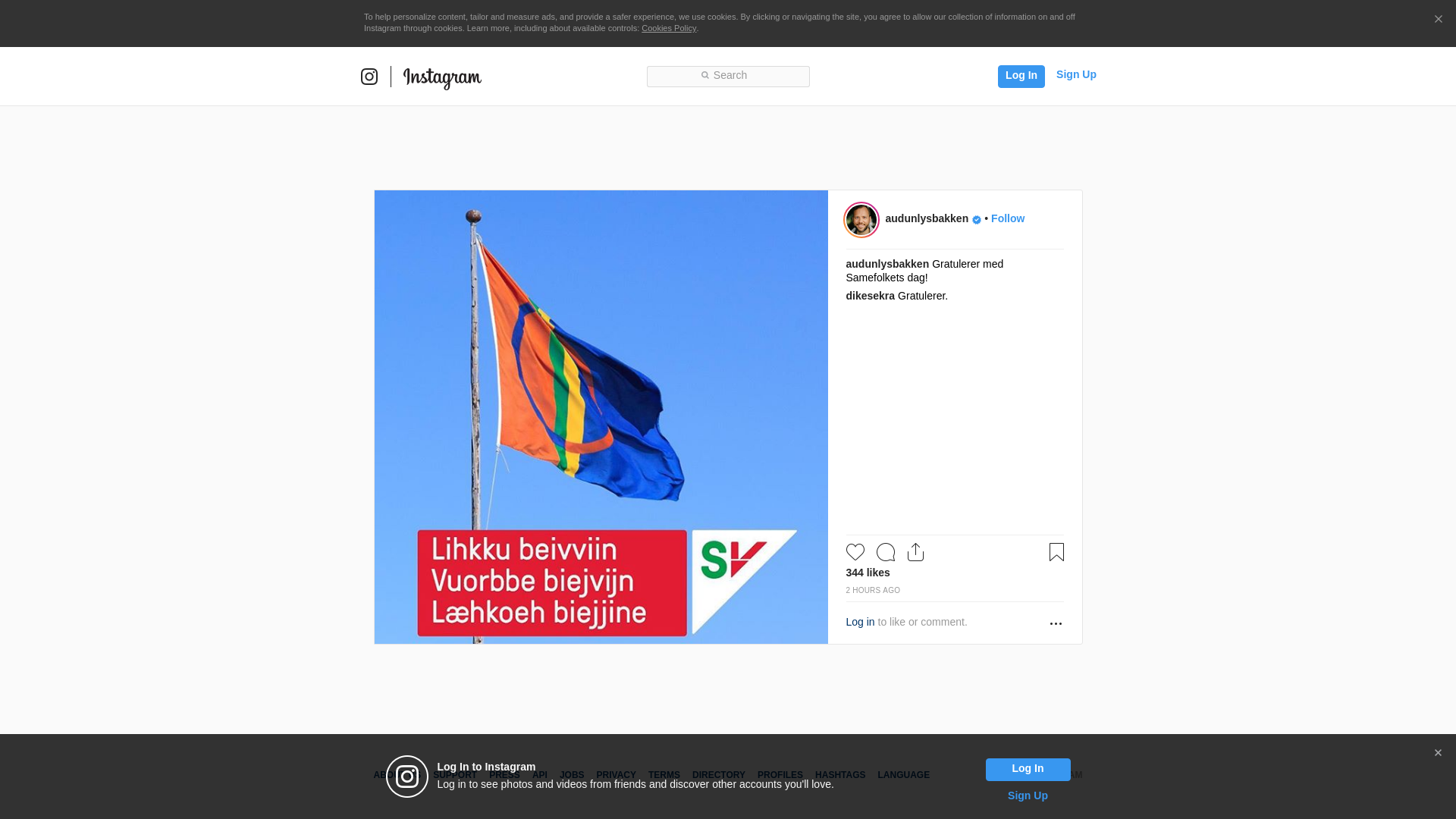
Task: Open comments with speech bubble icon
Action: pos(886,552)
